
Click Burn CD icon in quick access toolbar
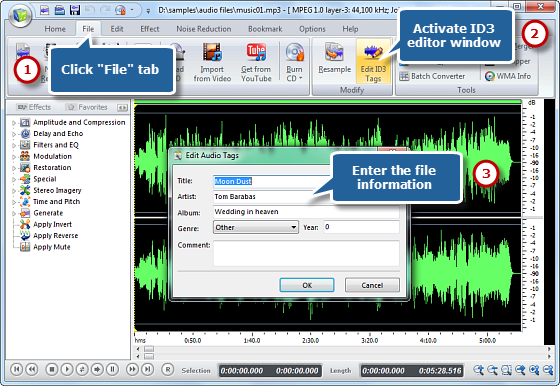point(120,10)
